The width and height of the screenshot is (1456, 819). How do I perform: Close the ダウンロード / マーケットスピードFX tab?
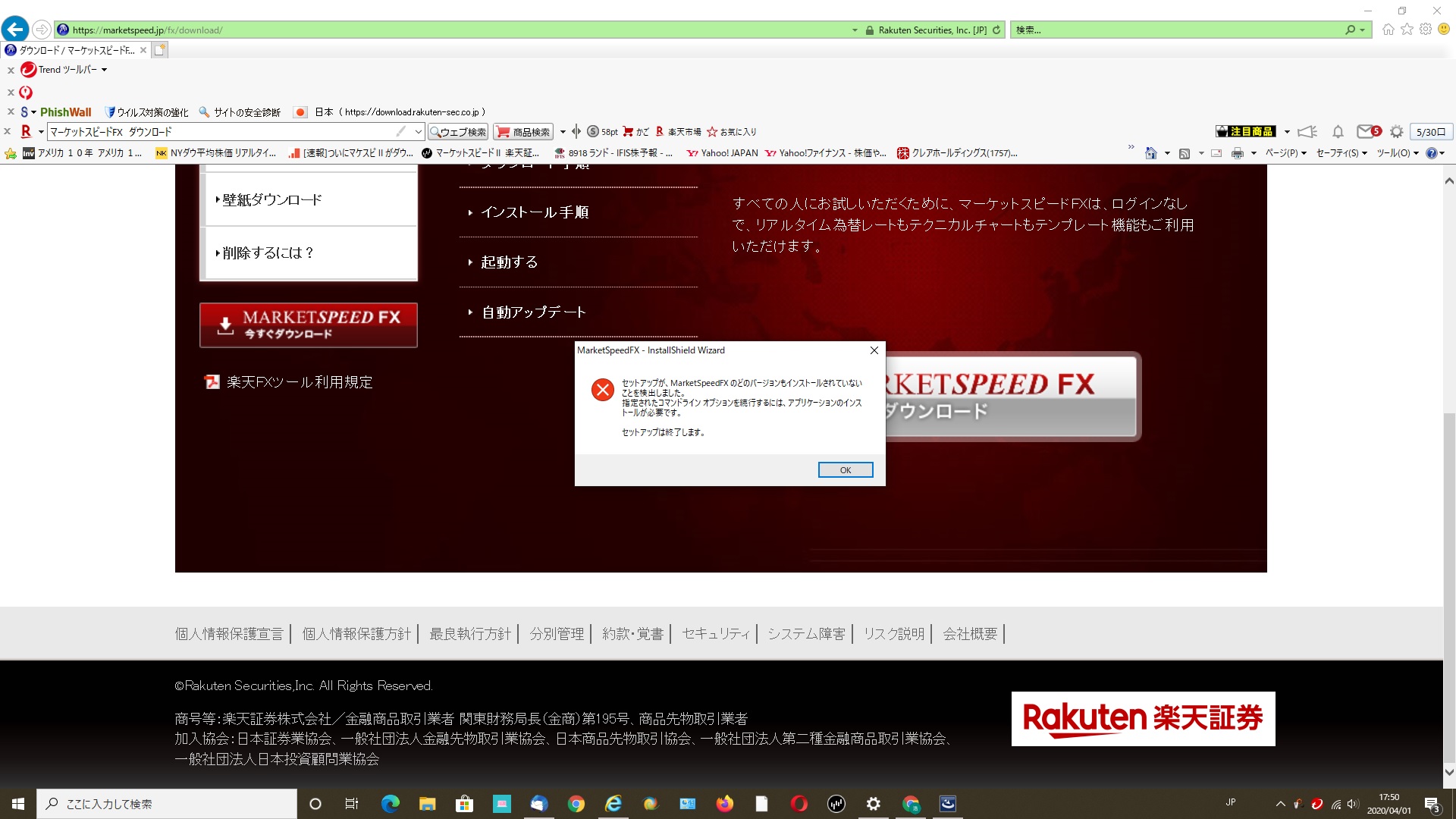pyautogui.click(x=143, y=50)
